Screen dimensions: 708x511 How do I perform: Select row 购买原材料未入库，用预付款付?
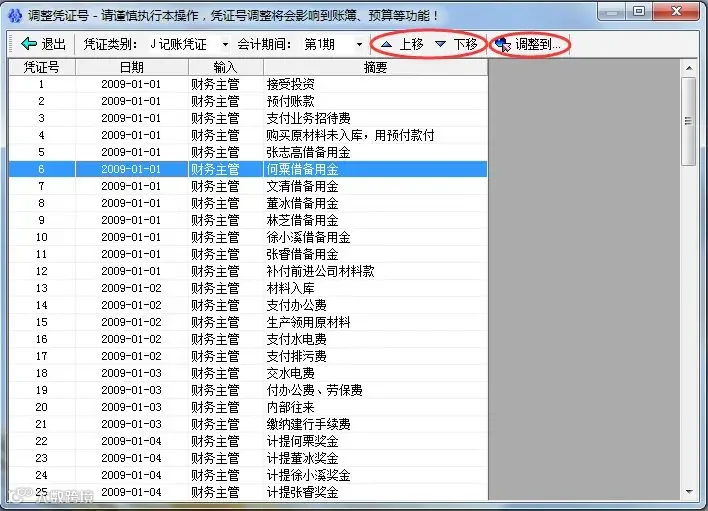pyautogui.click(x=248, y=135)
